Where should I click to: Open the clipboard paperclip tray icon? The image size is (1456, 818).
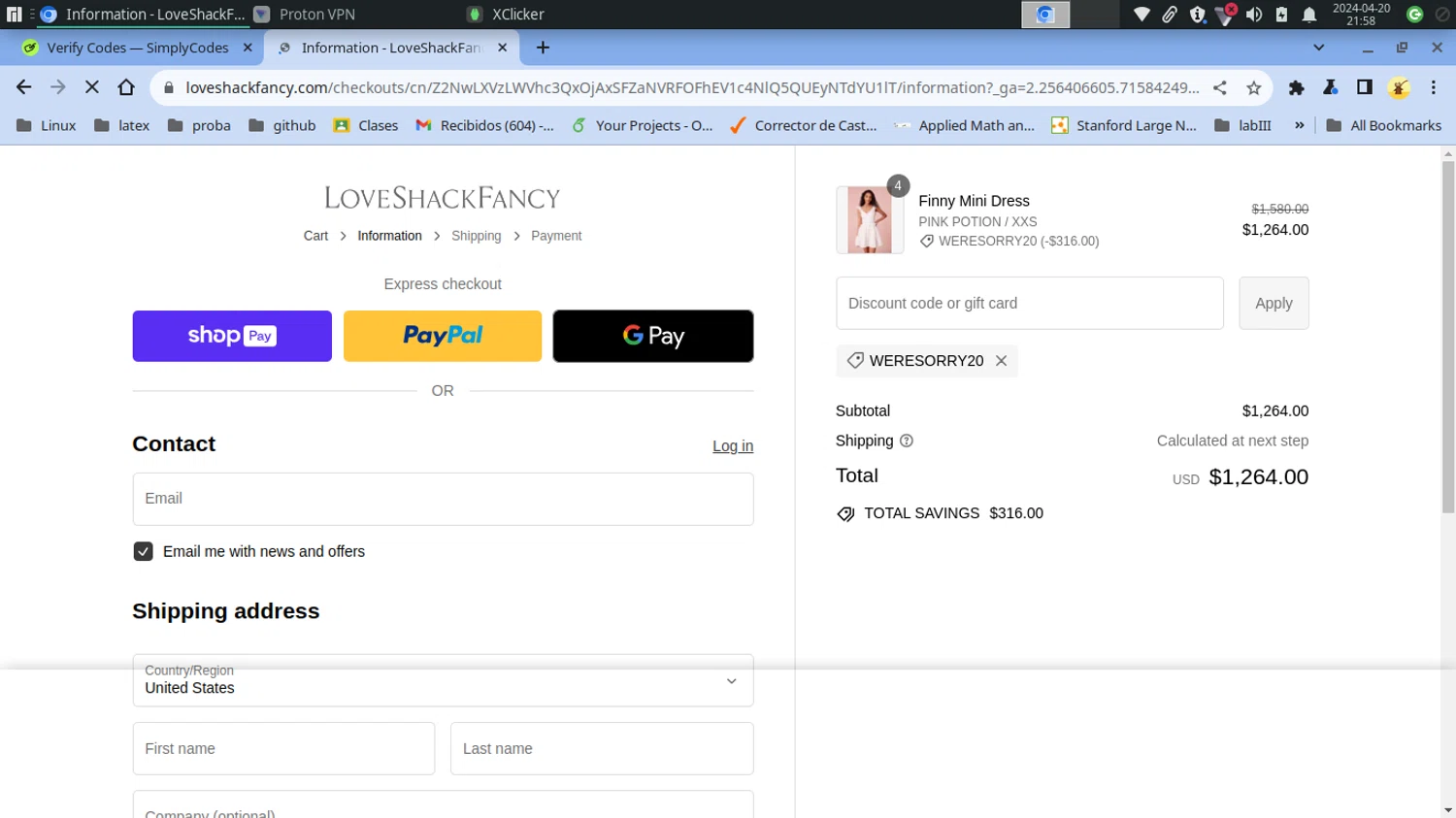(1170, 15)
